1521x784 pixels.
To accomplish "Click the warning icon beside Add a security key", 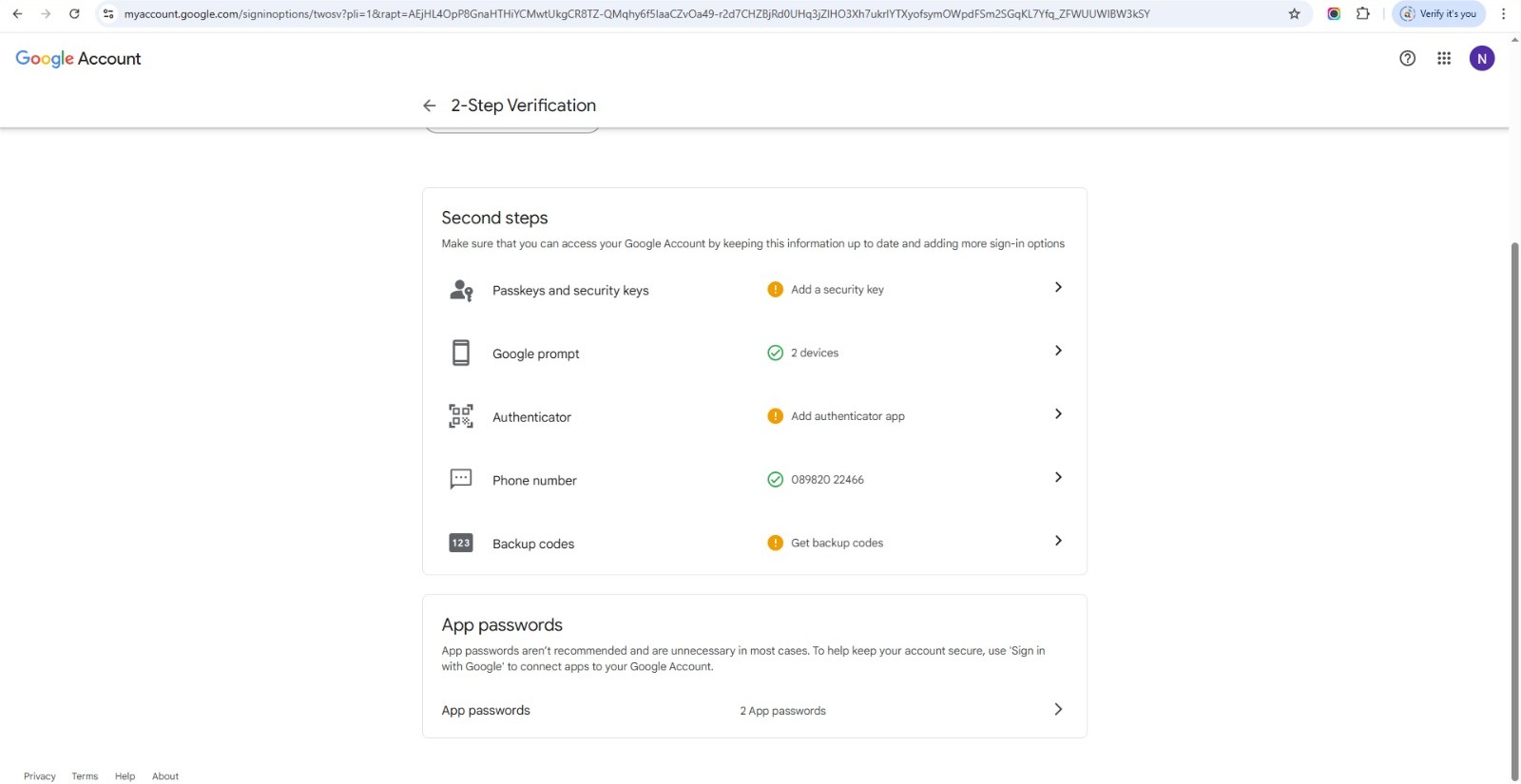I will click(x=776, y=290).
